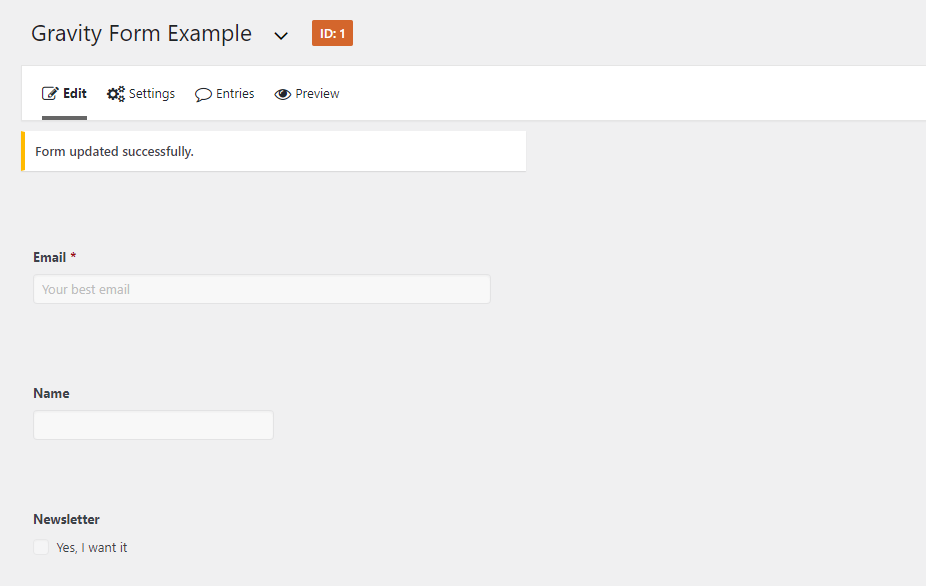This screenshot has width=926, height=586.
Task: Select the Name field label
Action: click(x=51, y=393)
